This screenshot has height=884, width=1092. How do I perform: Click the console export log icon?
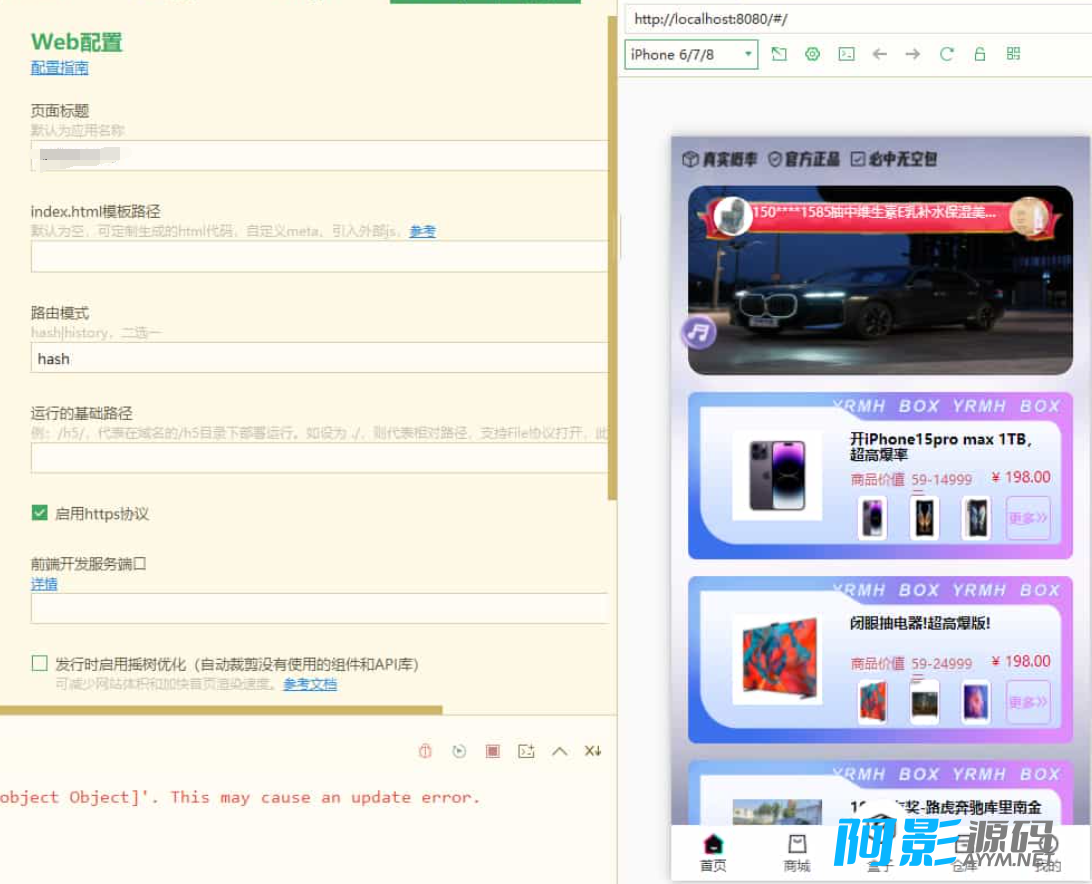click(526, 751)
